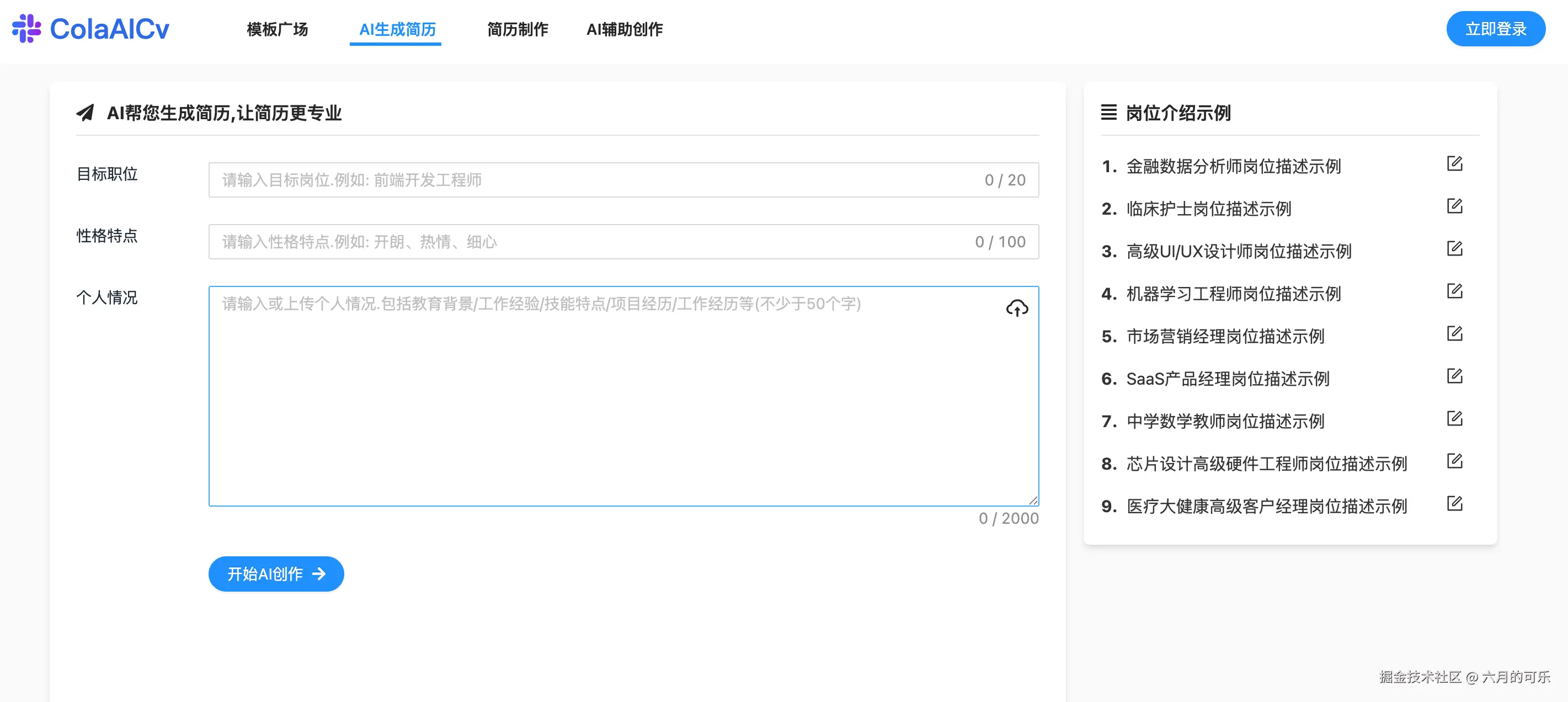This screenshot has width=1568, height=702.
Task: Click into the 性格特点 input field
Action: [x=596, y=242]
